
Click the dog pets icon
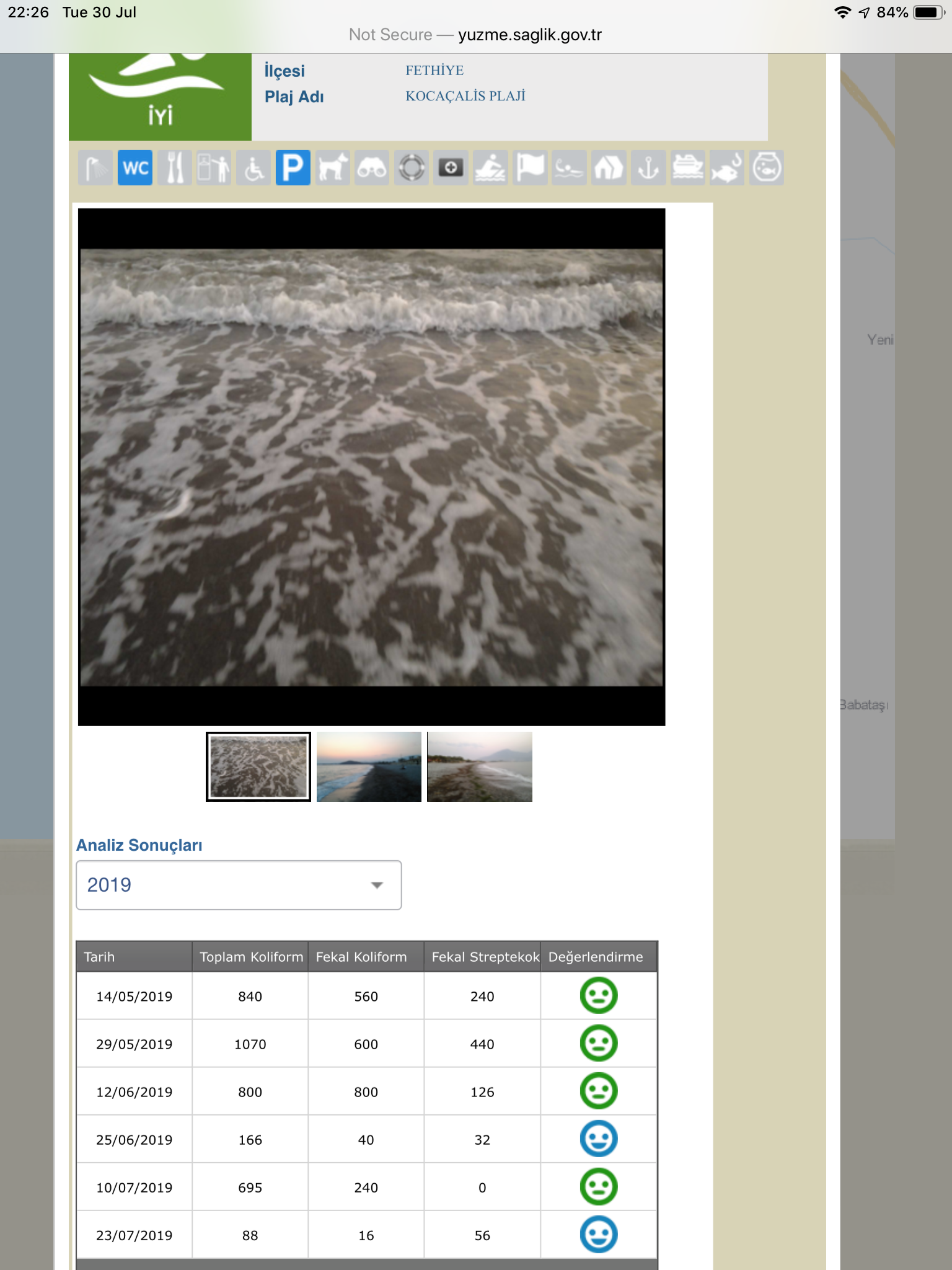[333, 167]
